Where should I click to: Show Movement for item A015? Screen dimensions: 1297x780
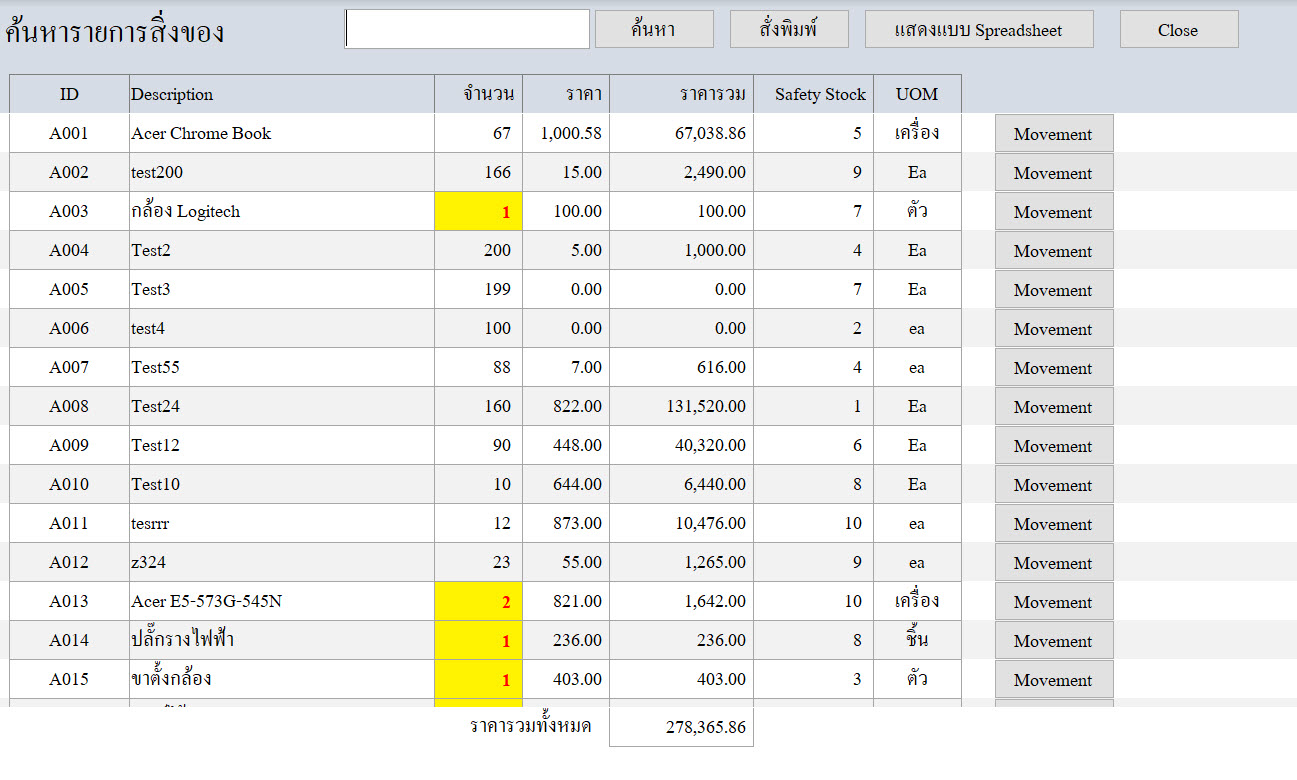(x=1053, y=680)
